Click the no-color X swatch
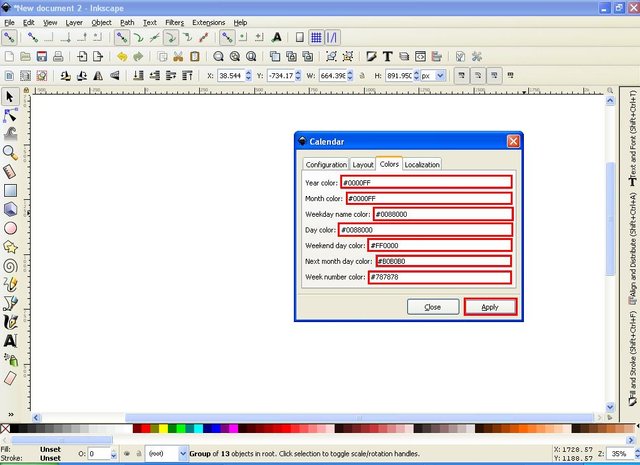 tap(5, 428)
